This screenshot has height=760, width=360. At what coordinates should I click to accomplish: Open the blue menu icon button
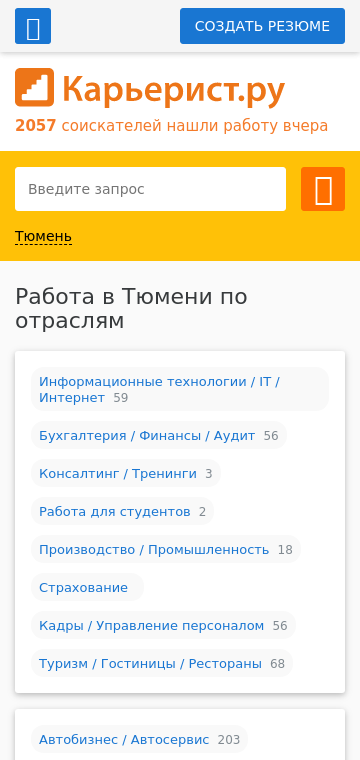(33, 26)
